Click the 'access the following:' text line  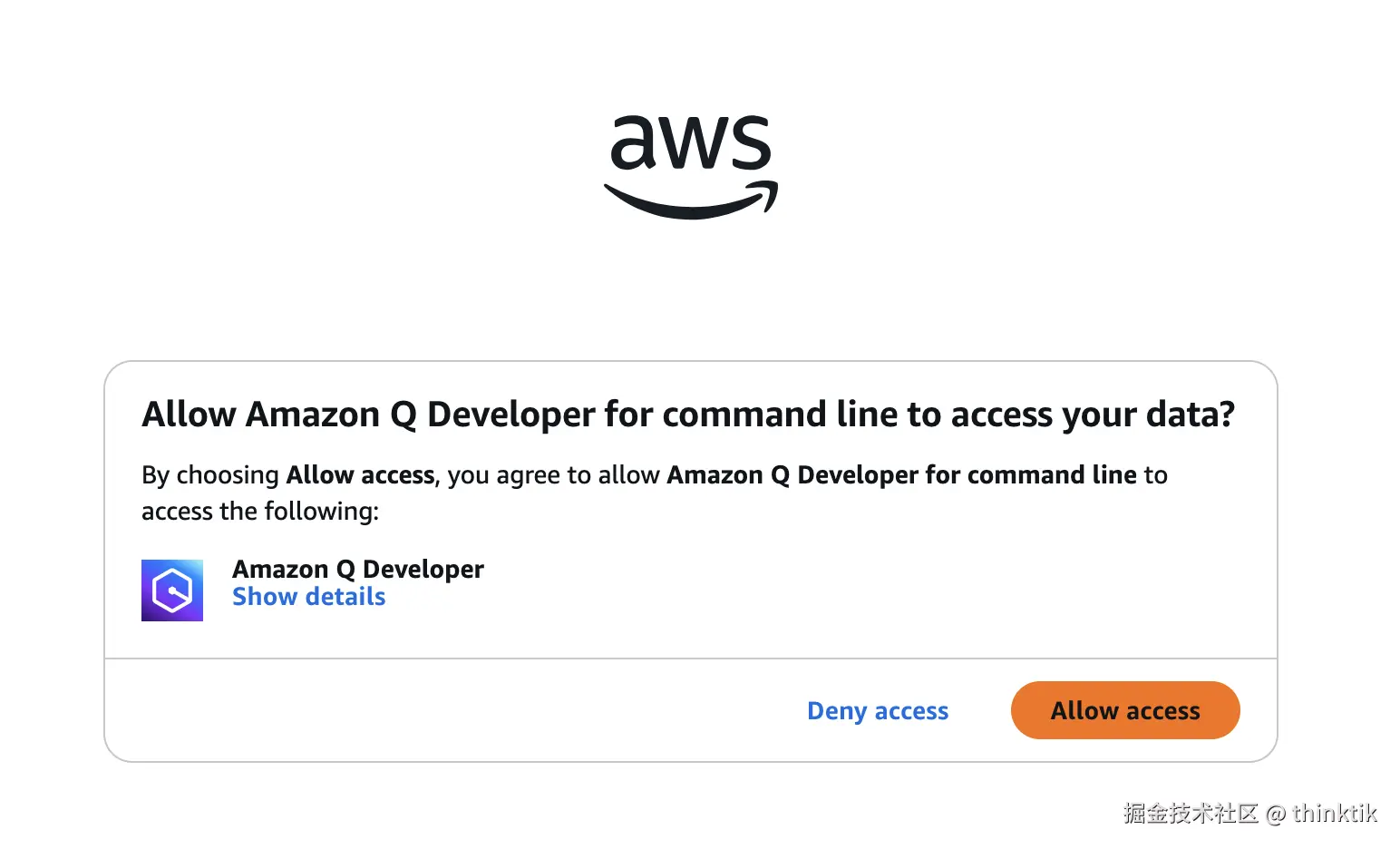coord(260,512)
